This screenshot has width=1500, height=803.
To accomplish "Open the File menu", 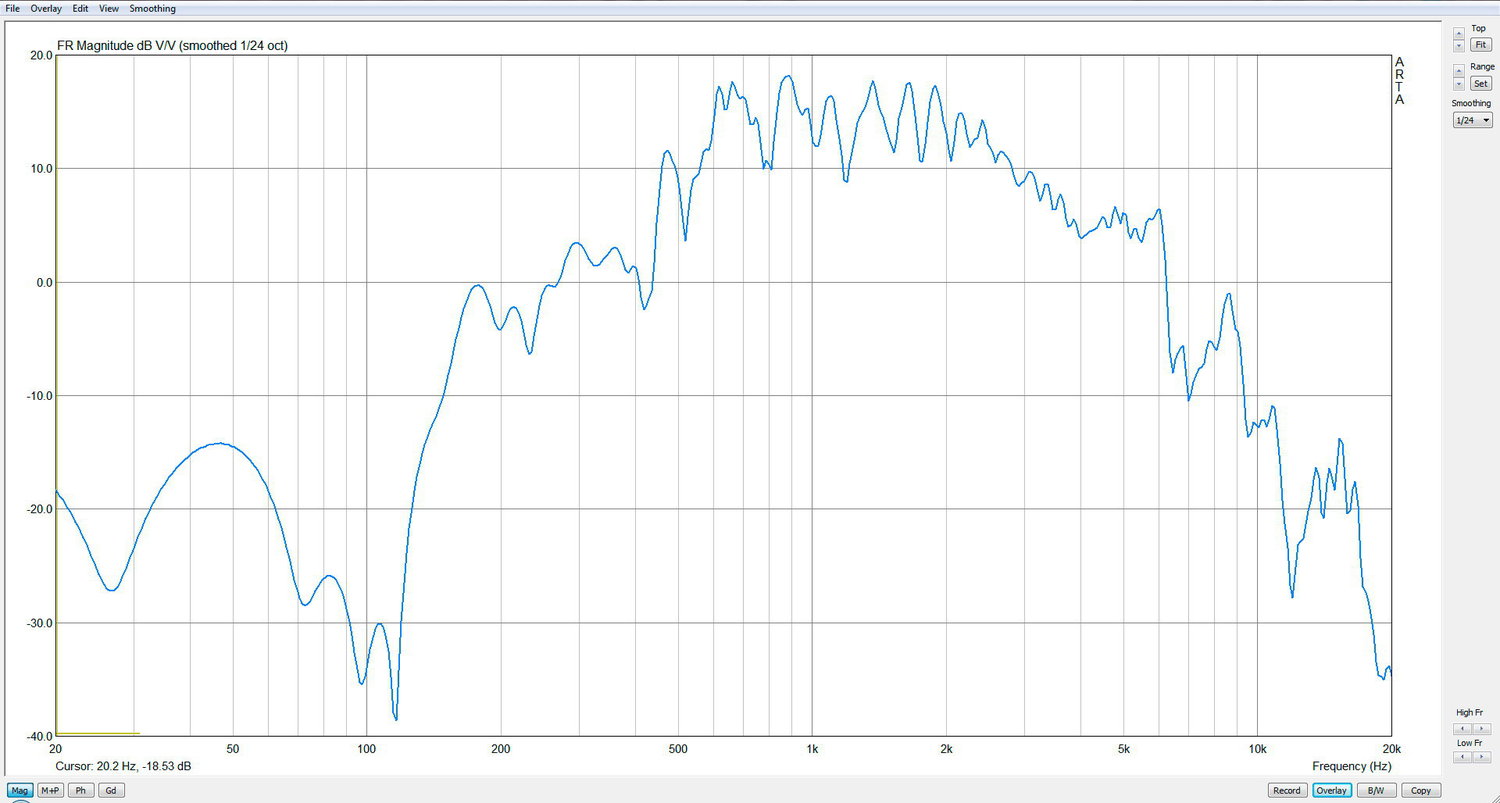I will coord(12,8).
